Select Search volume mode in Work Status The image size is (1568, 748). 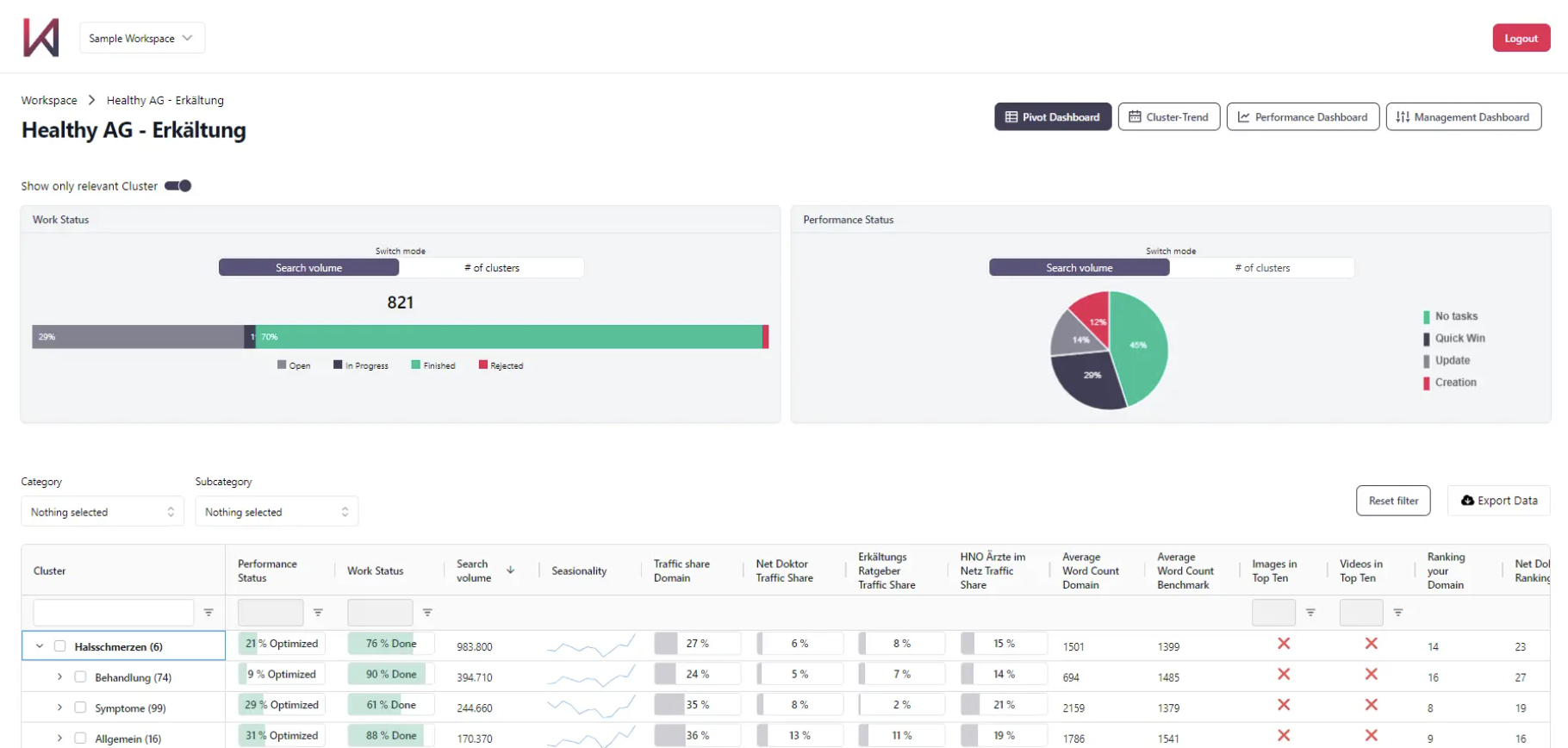pyautogui.click(x=308, y=268)
